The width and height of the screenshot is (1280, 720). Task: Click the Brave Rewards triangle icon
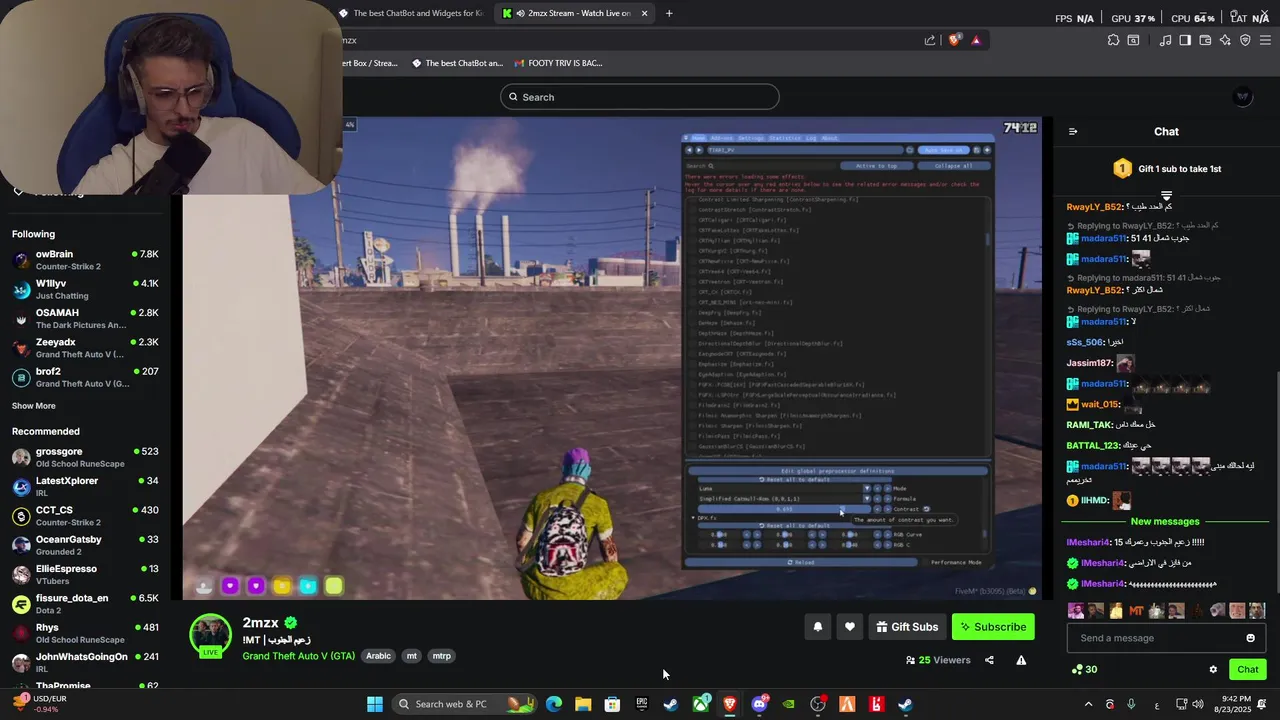tap(976, 40)
